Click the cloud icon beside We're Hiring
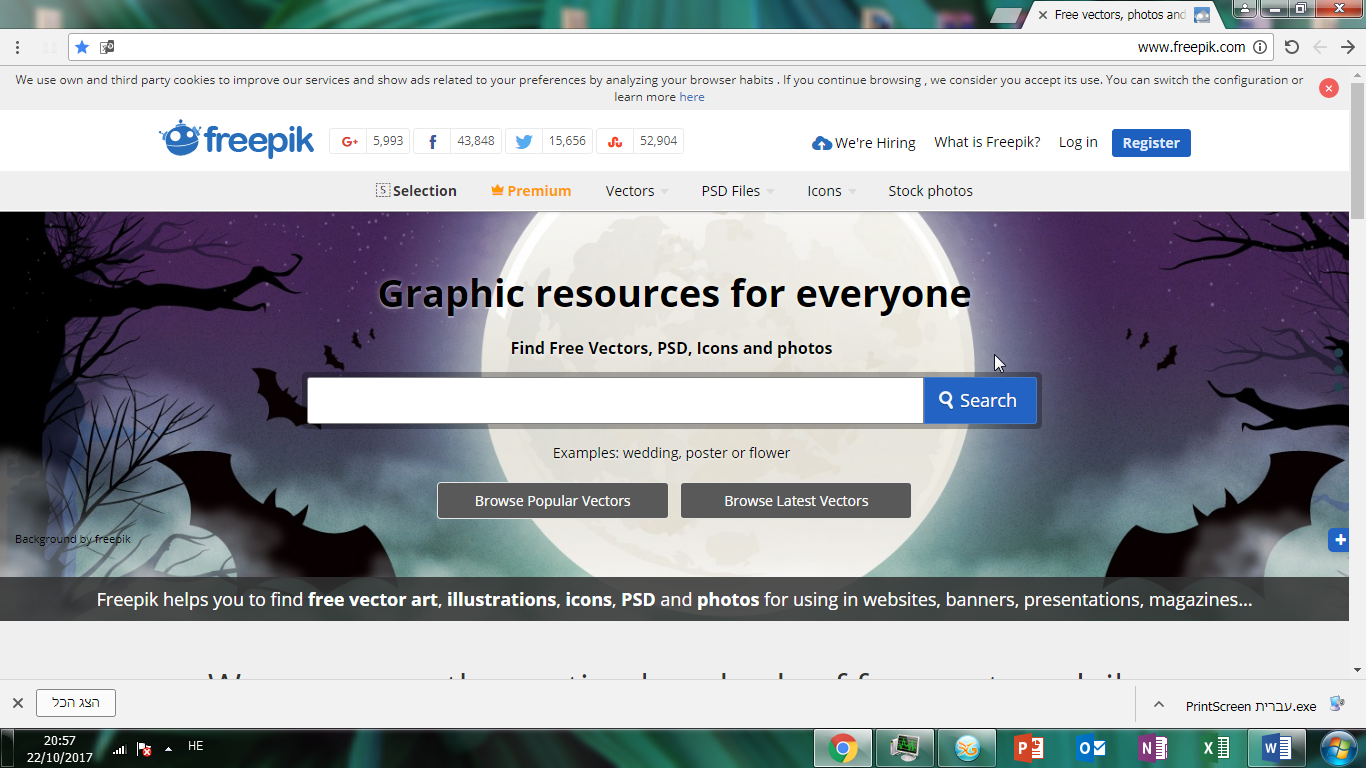This screenshot has height=768, width=1366. [x=822, y=143]
